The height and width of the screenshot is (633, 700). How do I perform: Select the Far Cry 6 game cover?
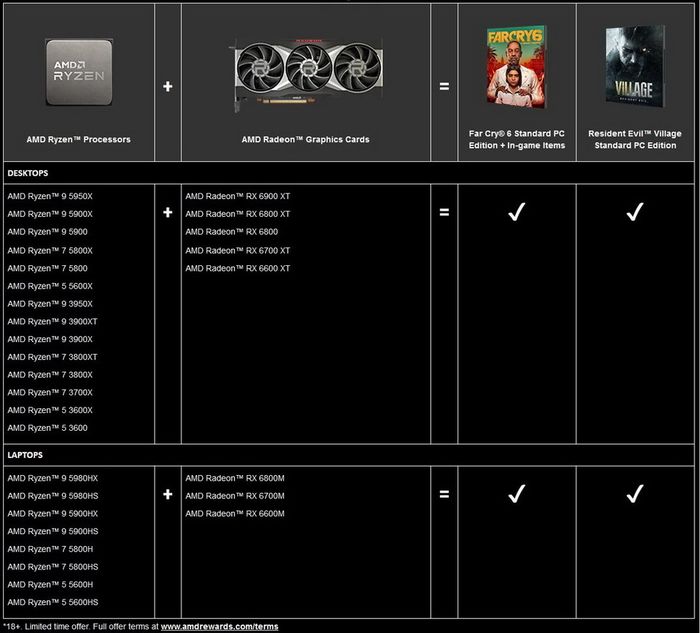tap(516, 67)
